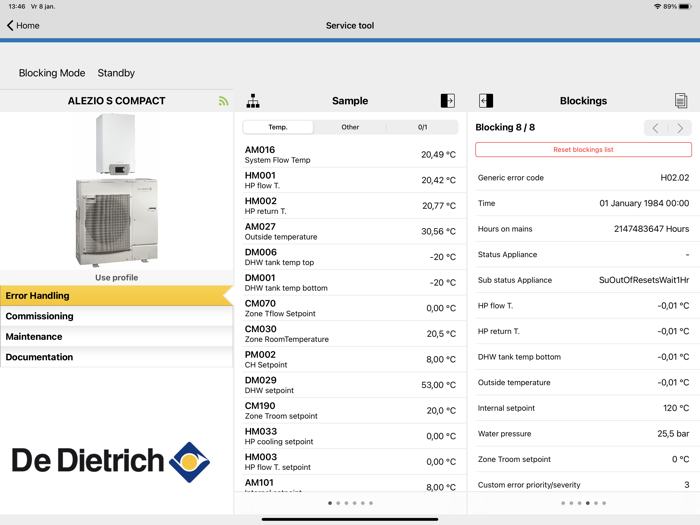This screenshot has width=700, height=525.
Task: Click Sub status Appliance SuOutOfResetsWait1Hr row
Action: coord(583,280)
